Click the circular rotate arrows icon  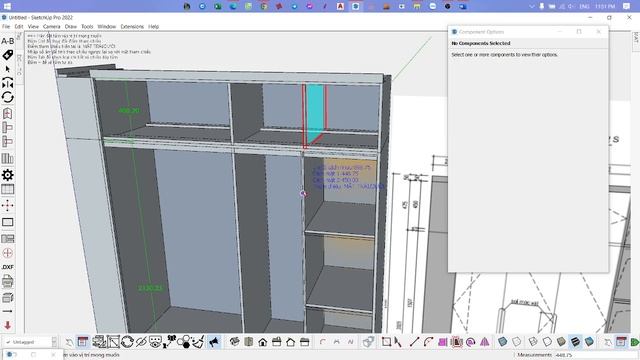pos(7,97)
